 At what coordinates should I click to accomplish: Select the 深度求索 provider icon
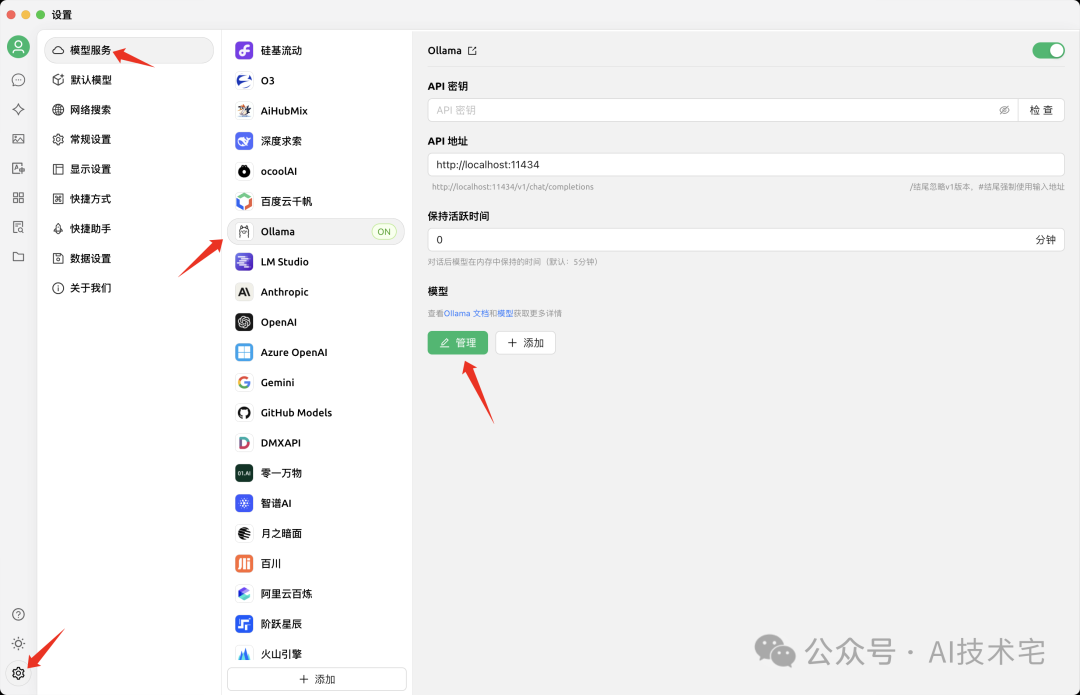[x=244, y=141]
